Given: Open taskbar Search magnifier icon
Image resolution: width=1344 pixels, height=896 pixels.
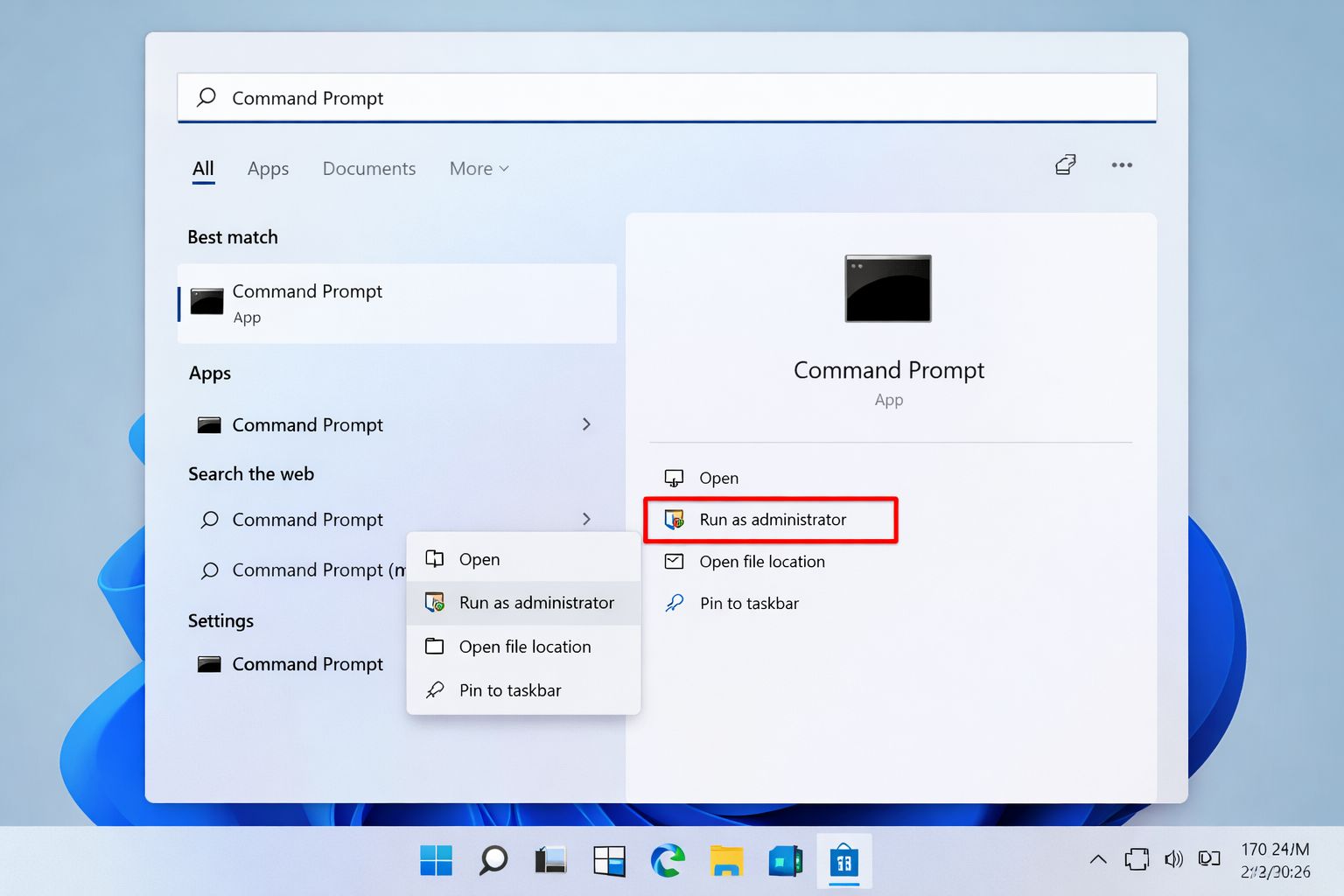Looking at the screenshot, I should [x=493, y=861].
